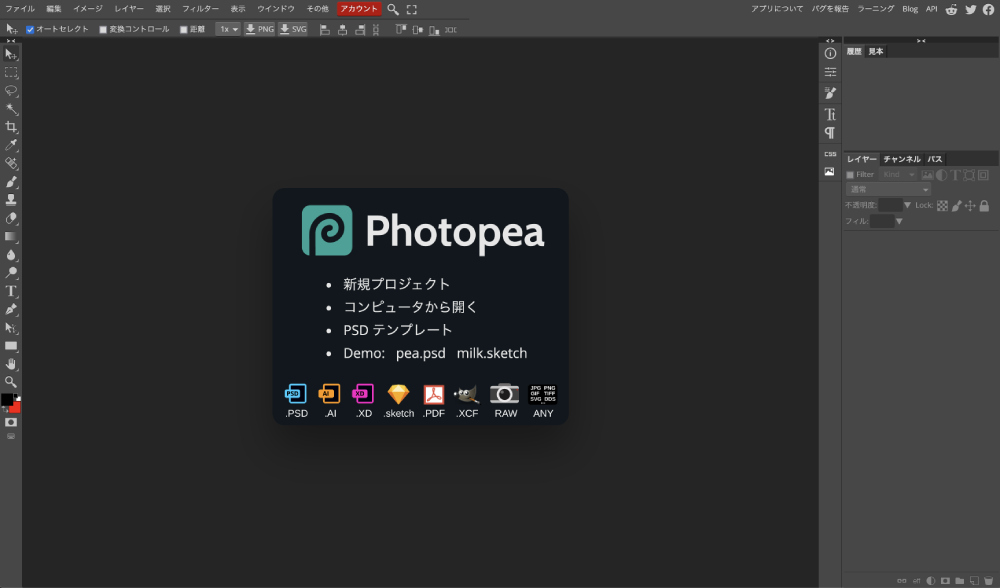Toggle Quick Mask mode icon
This screenshot has width=1000, height=588.
pos(11,422)
